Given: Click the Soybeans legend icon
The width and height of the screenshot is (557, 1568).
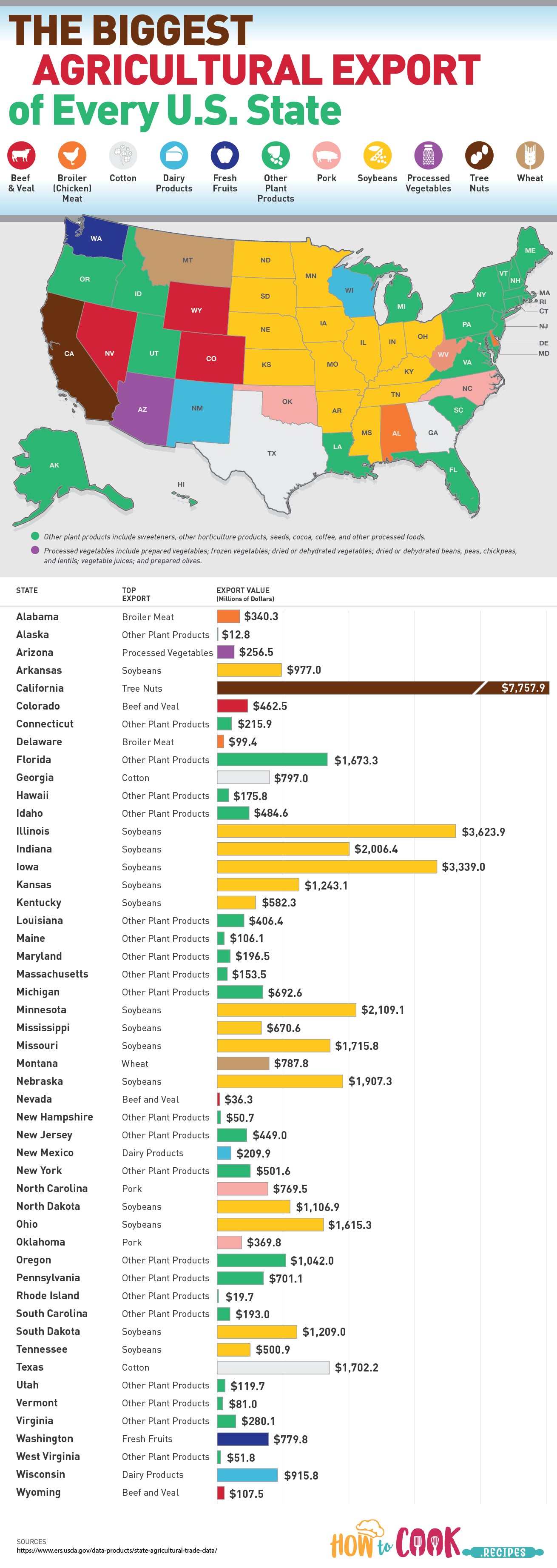Looking at the screenshot, I should pyautogui.click(x=377, y=155).
